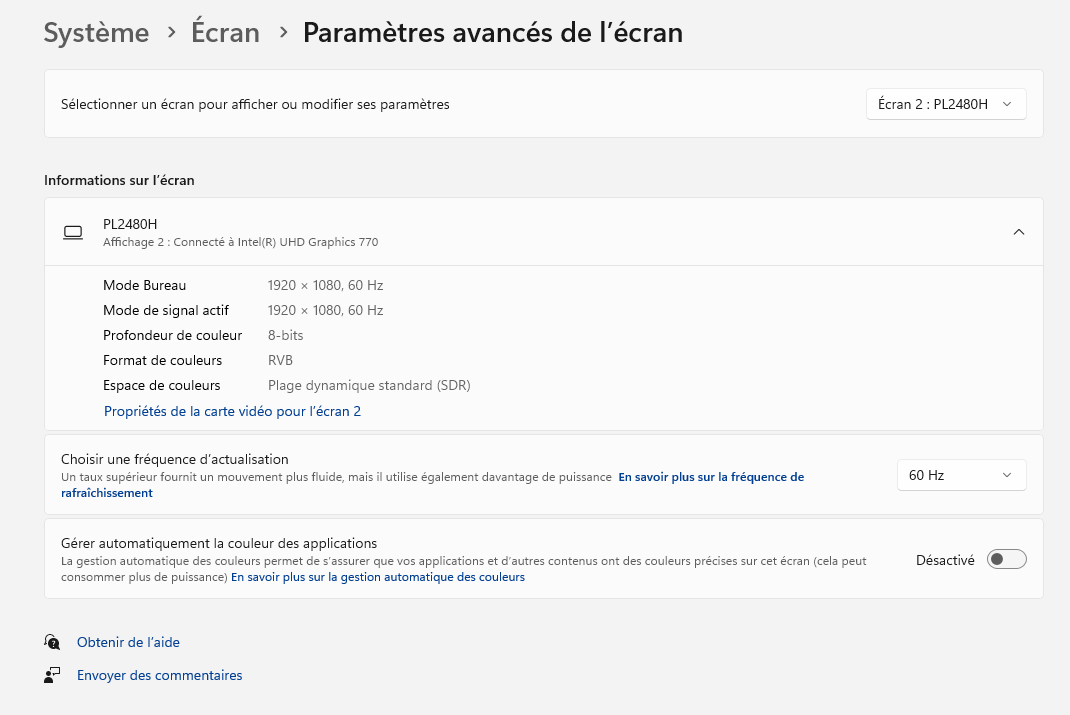Toggle automatic application color management switch
This screenshot has width=1070, height=715.
click(x=1006, y=560)
